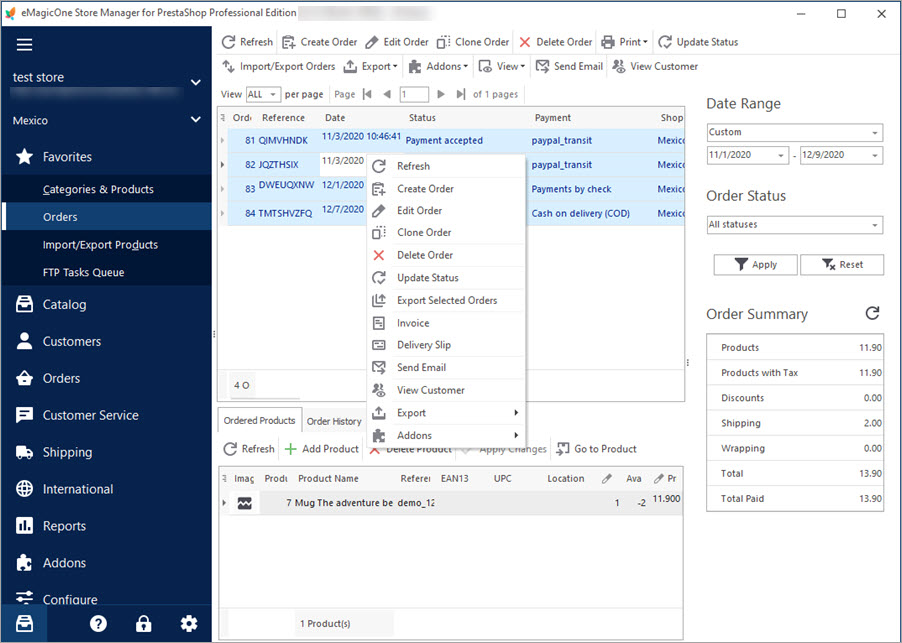Open the Custom date range dropdown
The height and width of the screenshot is (643, 902).
tap(794, 132)
